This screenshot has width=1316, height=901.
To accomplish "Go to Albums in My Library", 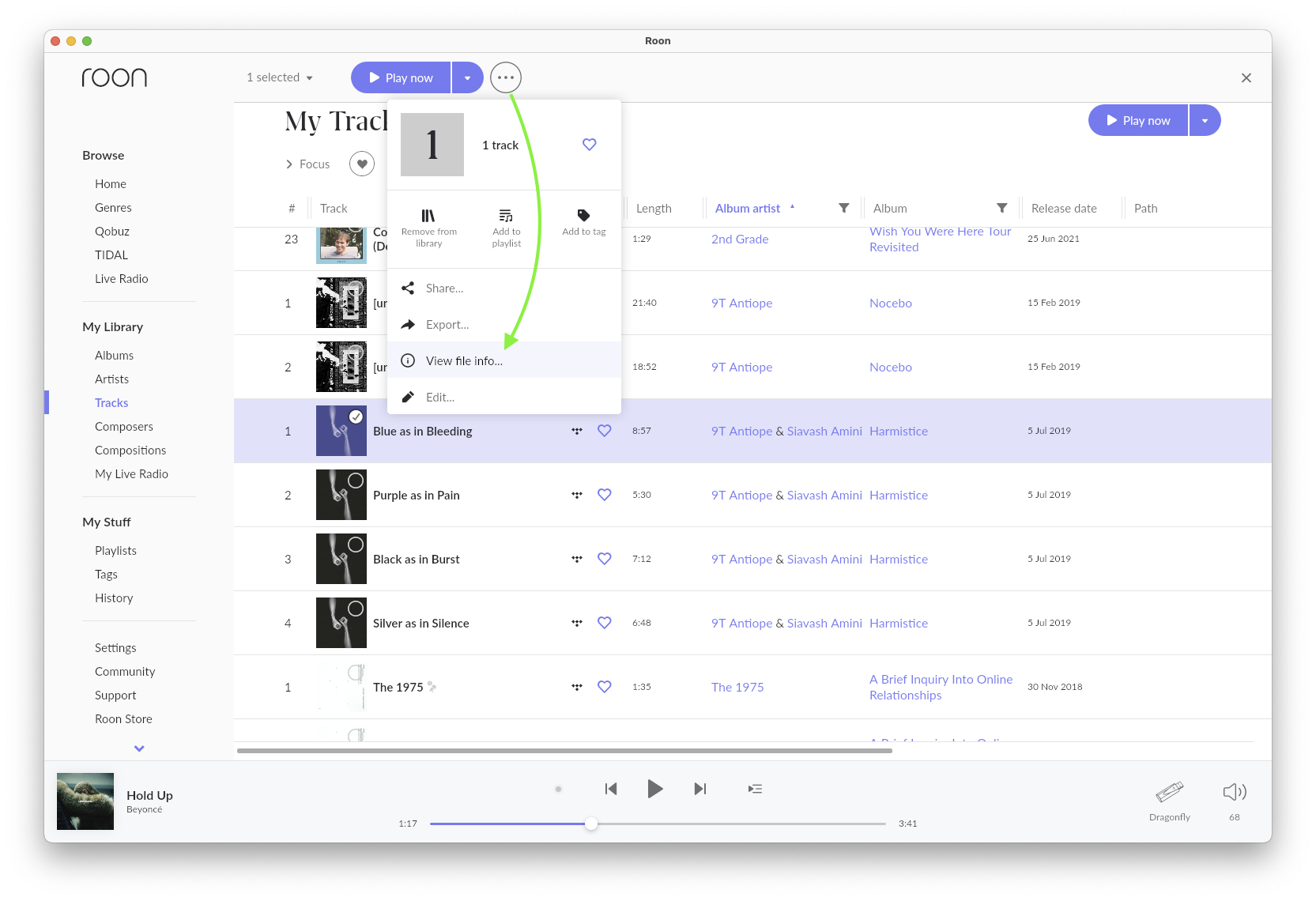I will [115, 356].
